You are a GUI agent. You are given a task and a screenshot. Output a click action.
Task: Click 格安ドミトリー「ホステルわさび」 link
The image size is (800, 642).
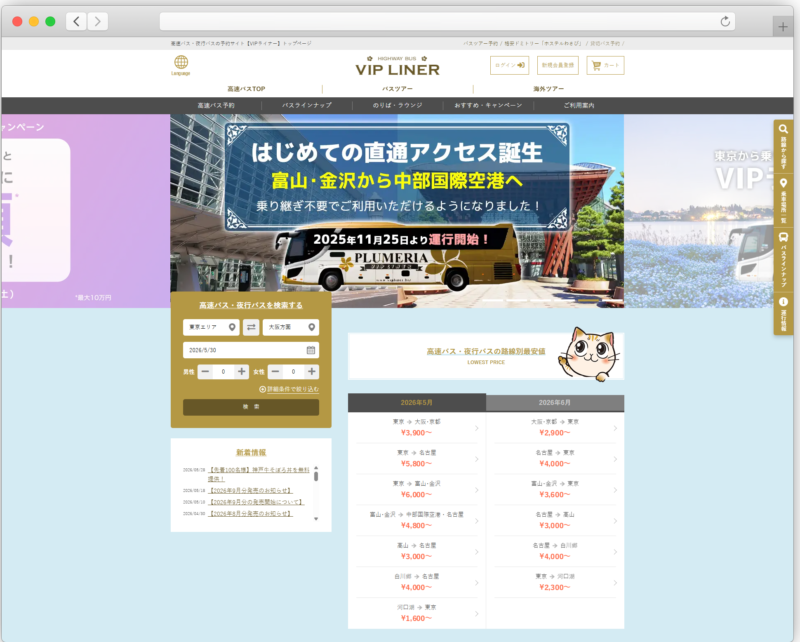542,43
